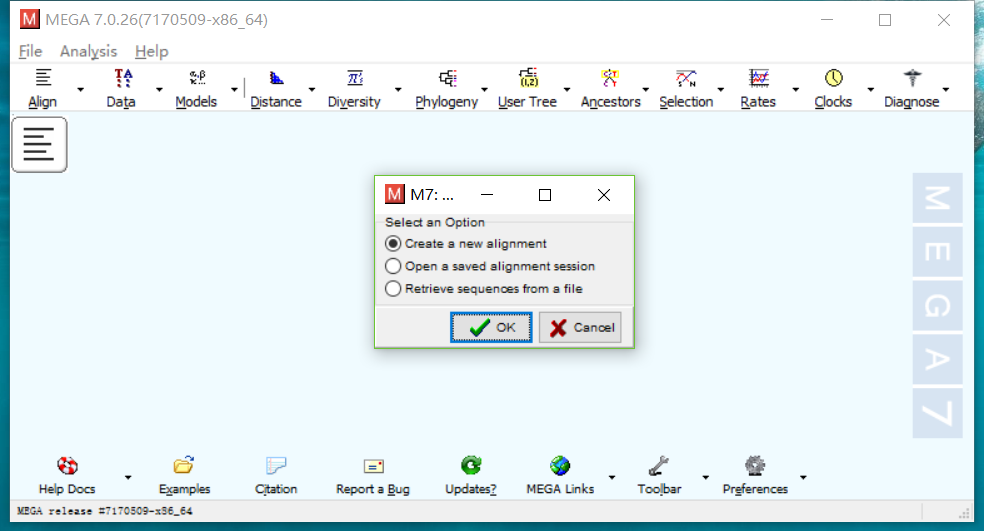Confirm with the OK button
This screenshot has height=531, width=984.
pyautogui.click(x=491, y=327)
